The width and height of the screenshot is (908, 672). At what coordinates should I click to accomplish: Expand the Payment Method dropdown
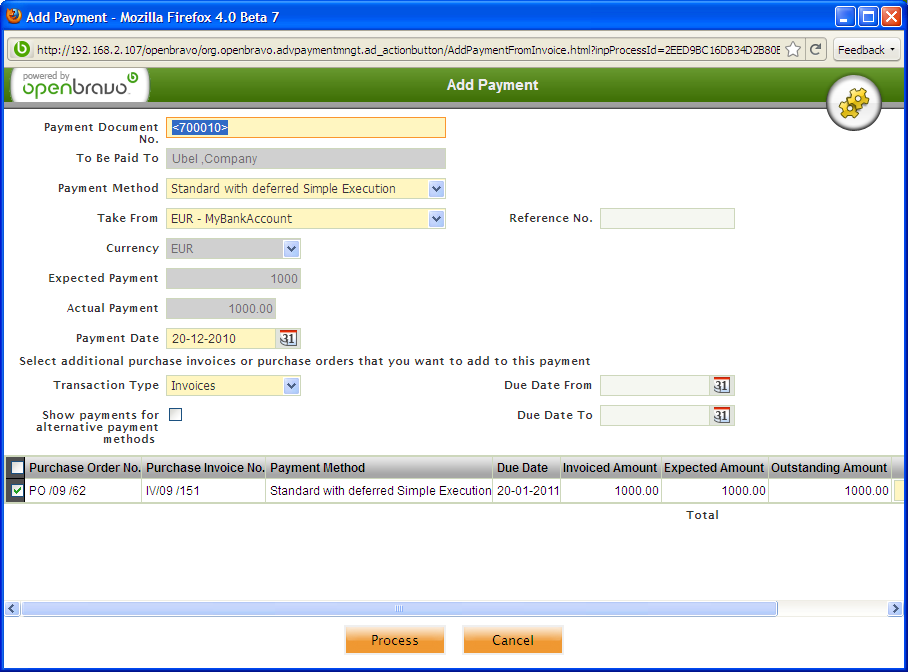click(x=437, y=189)
